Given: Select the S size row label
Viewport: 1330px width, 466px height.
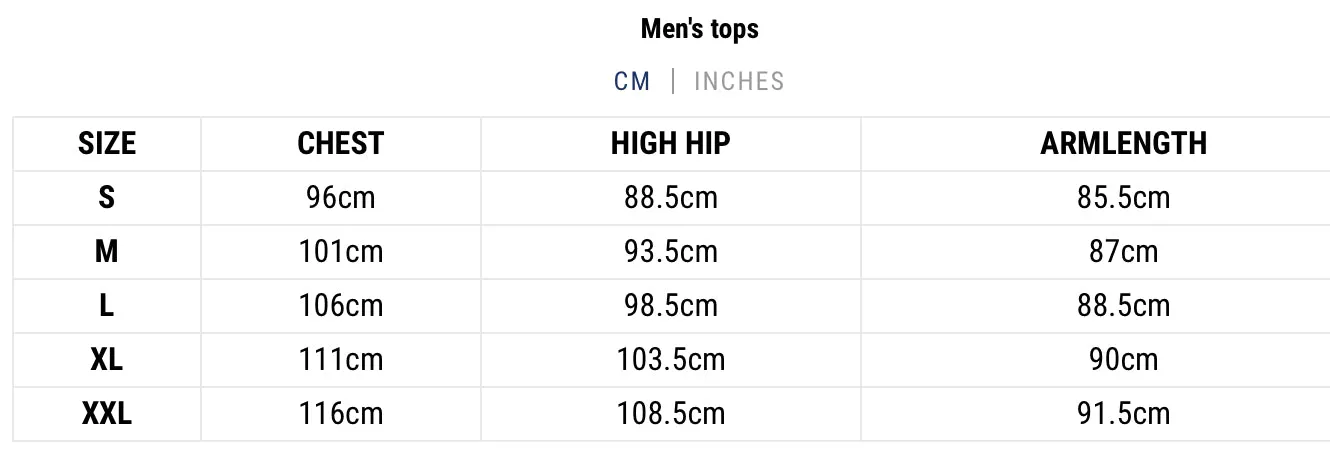Looking at the screenshot, I should pos(107,197).
